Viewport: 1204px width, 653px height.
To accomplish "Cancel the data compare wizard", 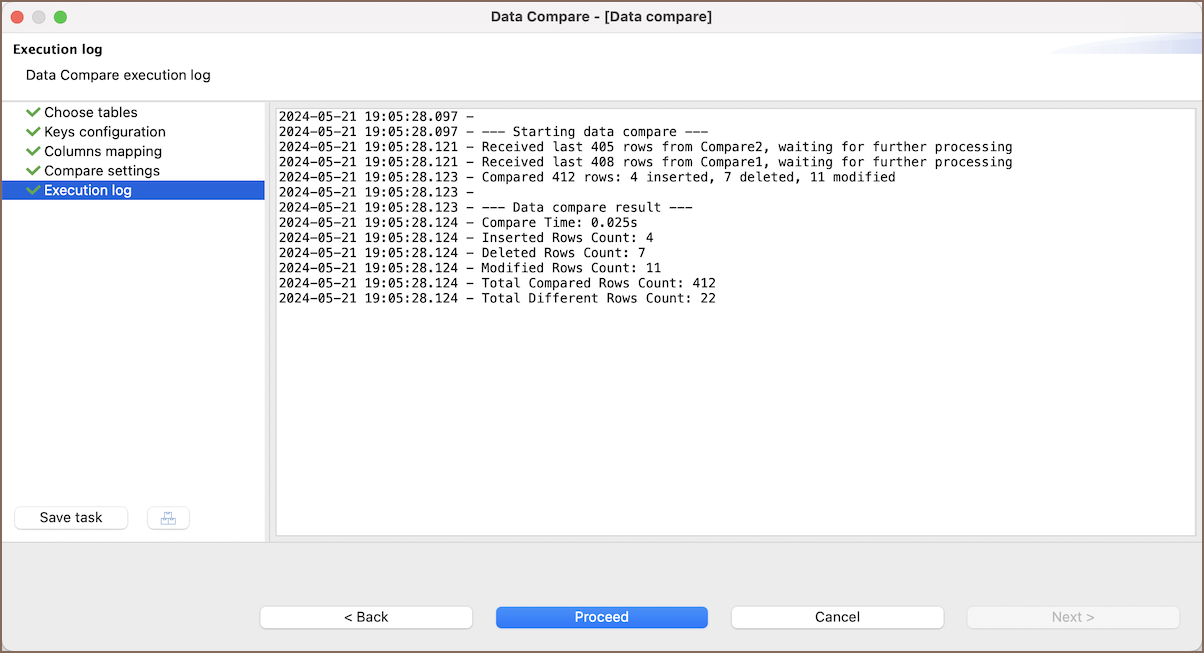I will coord(837,617).
